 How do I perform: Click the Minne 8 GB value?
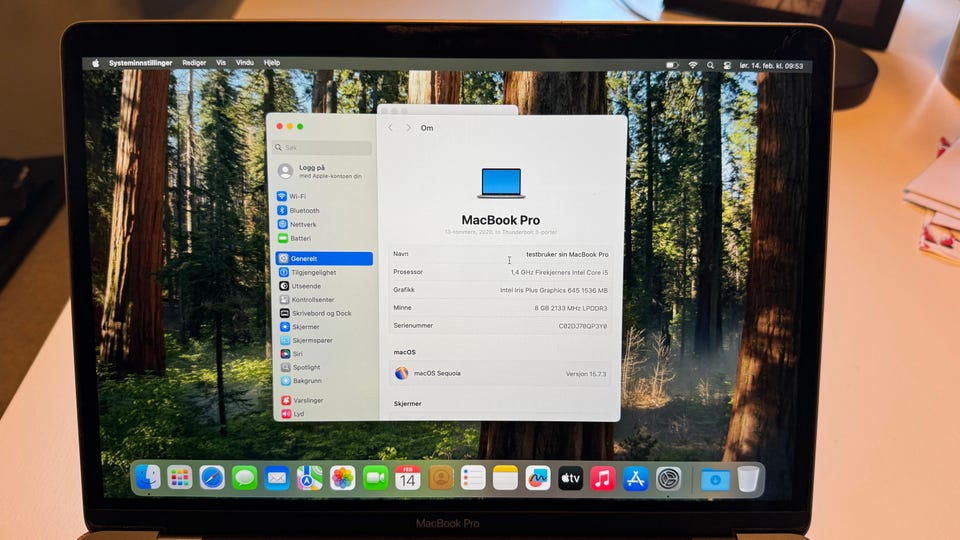571,308
